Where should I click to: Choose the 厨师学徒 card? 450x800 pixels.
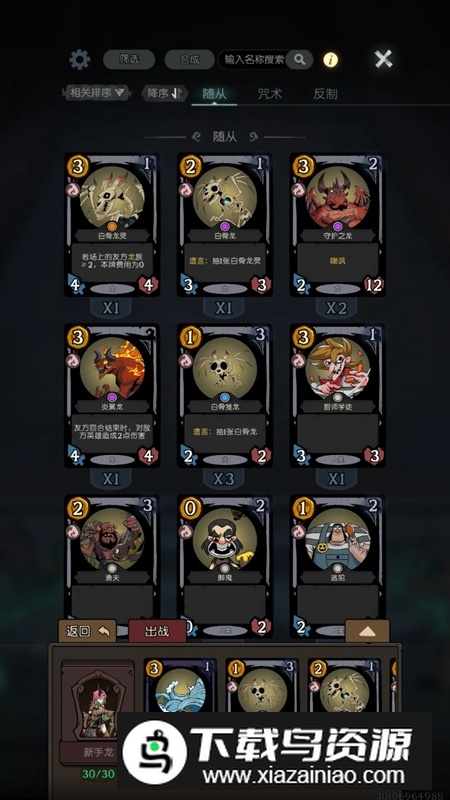pyautogui.click(x=338, y=395)
